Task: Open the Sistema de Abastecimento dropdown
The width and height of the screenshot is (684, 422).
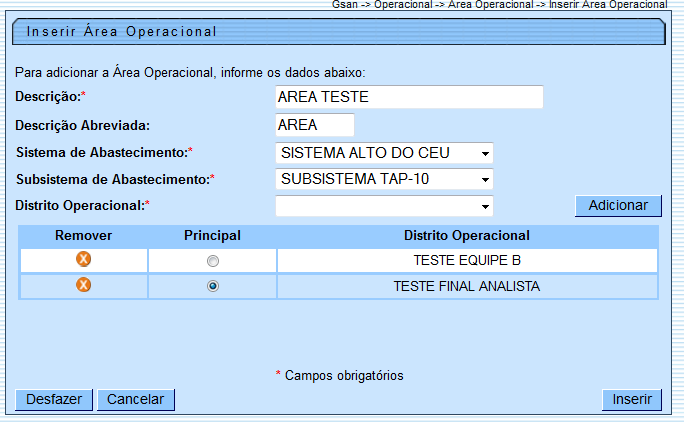Action: pos(384,153)
